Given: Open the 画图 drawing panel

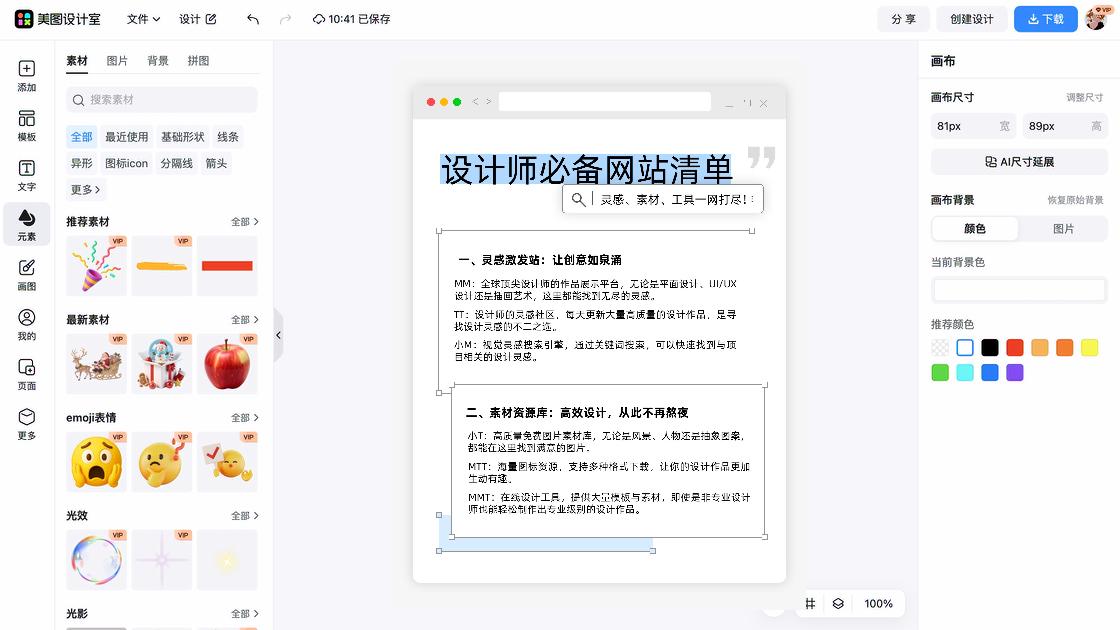Looking at the screenshot, I should [x=26, y=276].
